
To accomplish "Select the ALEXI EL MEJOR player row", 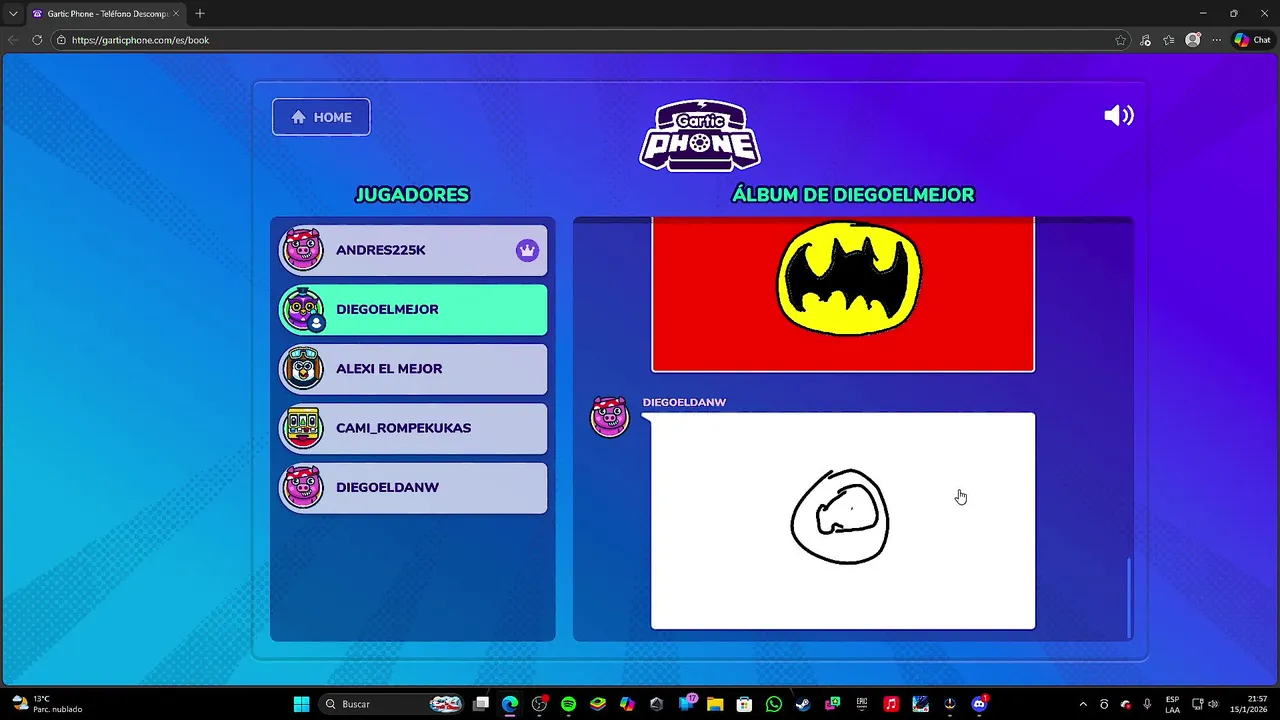I will 413,369.
